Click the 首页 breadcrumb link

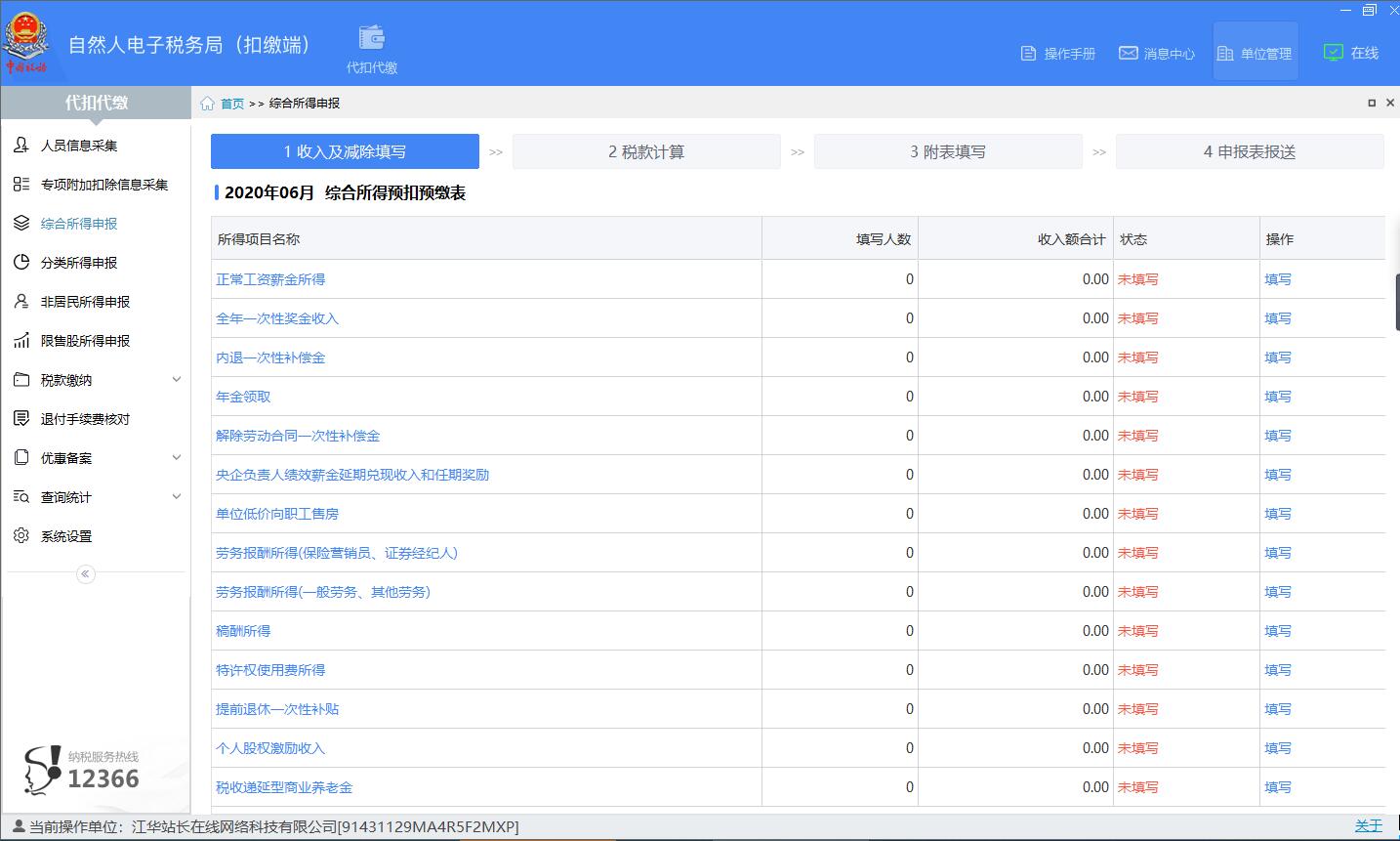click(232, 104)
